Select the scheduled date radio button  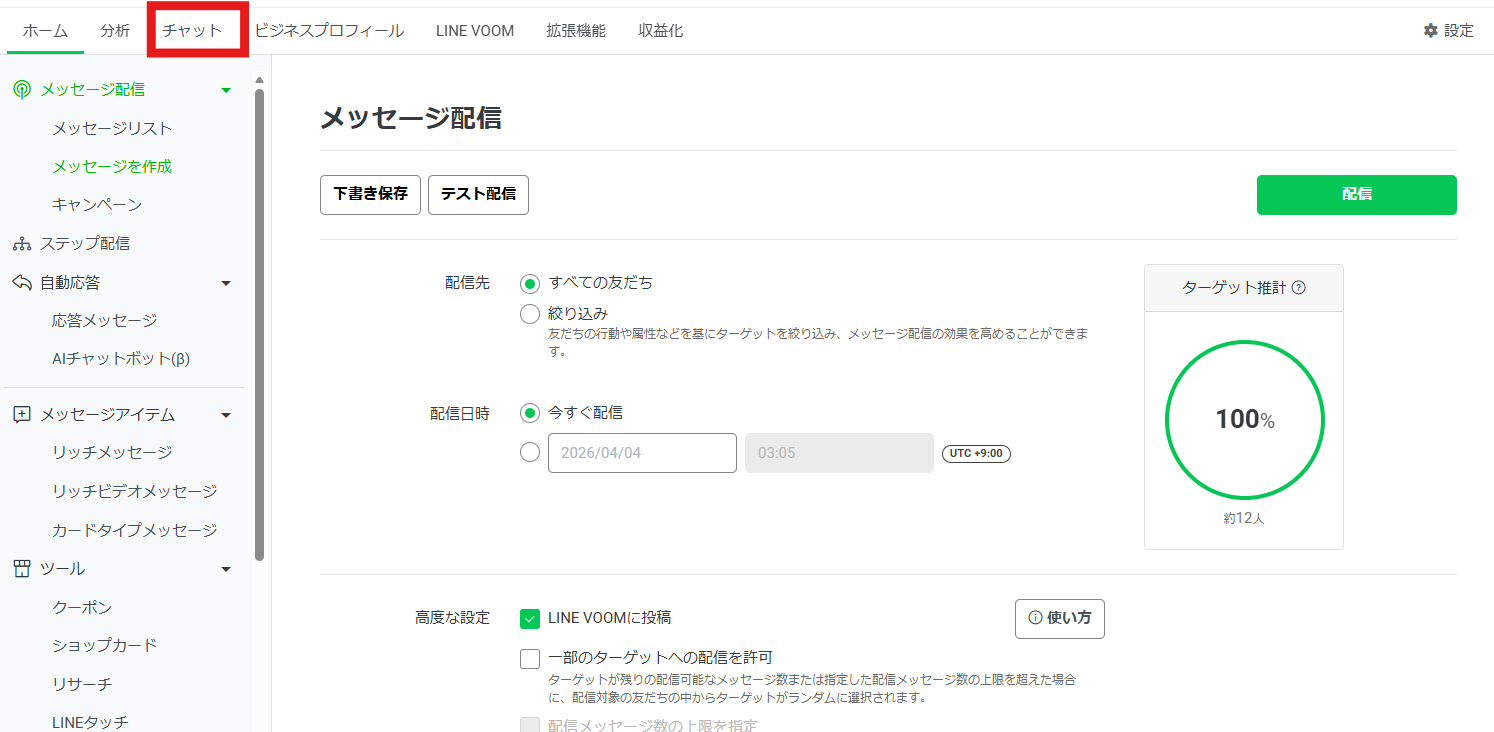[530, 452]
